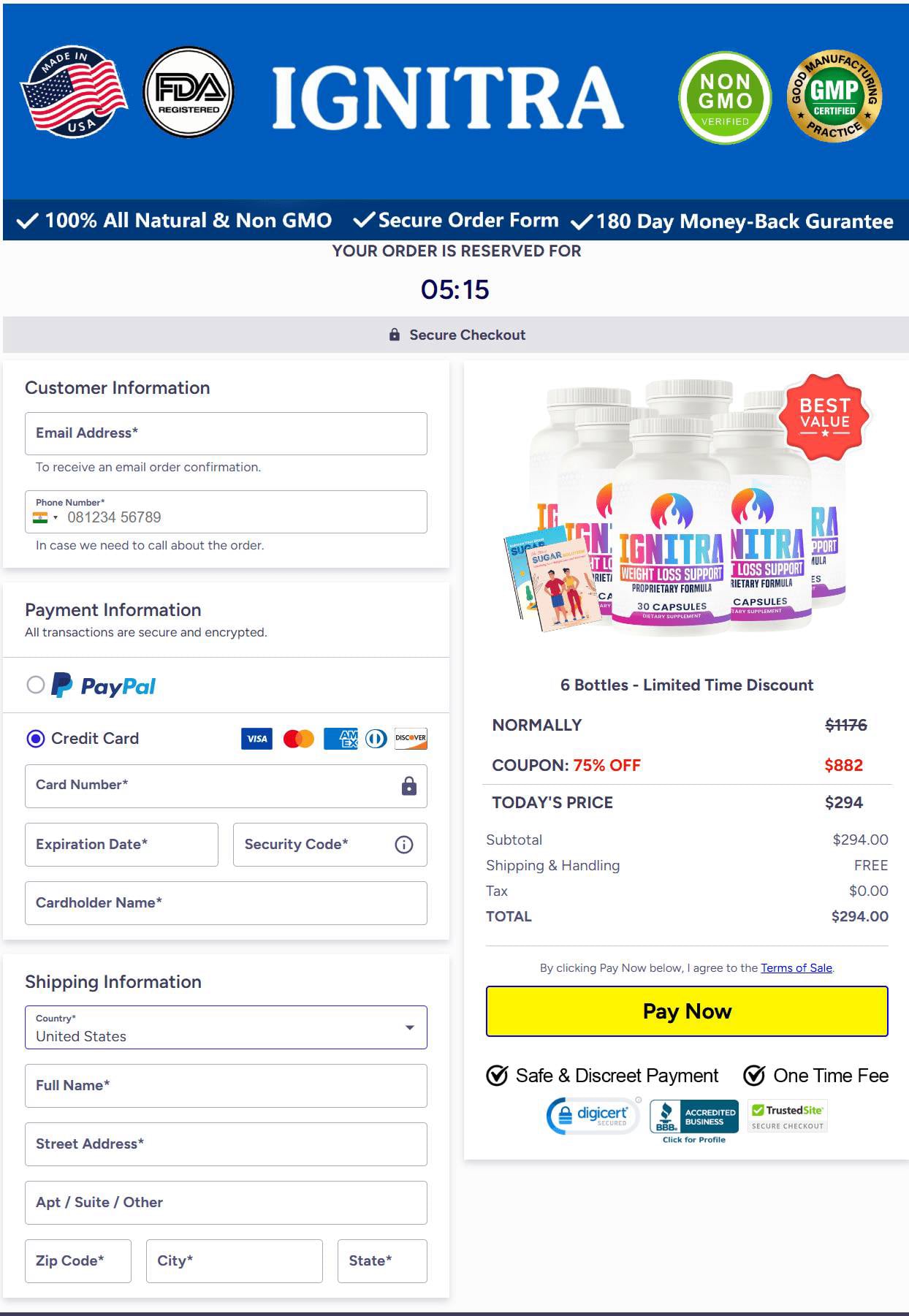The image size is (909, 1316).
Task: Click the Visa card logo
Action: [256, 739]
